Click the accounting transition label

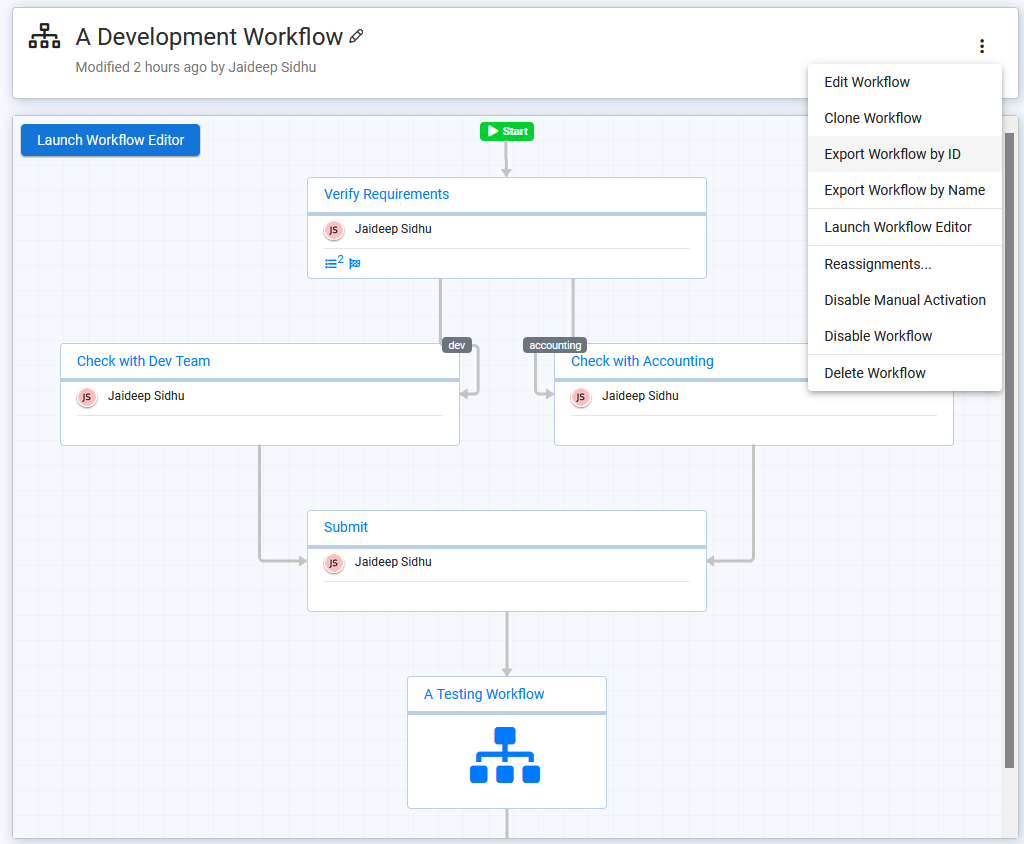click(555, 345)
